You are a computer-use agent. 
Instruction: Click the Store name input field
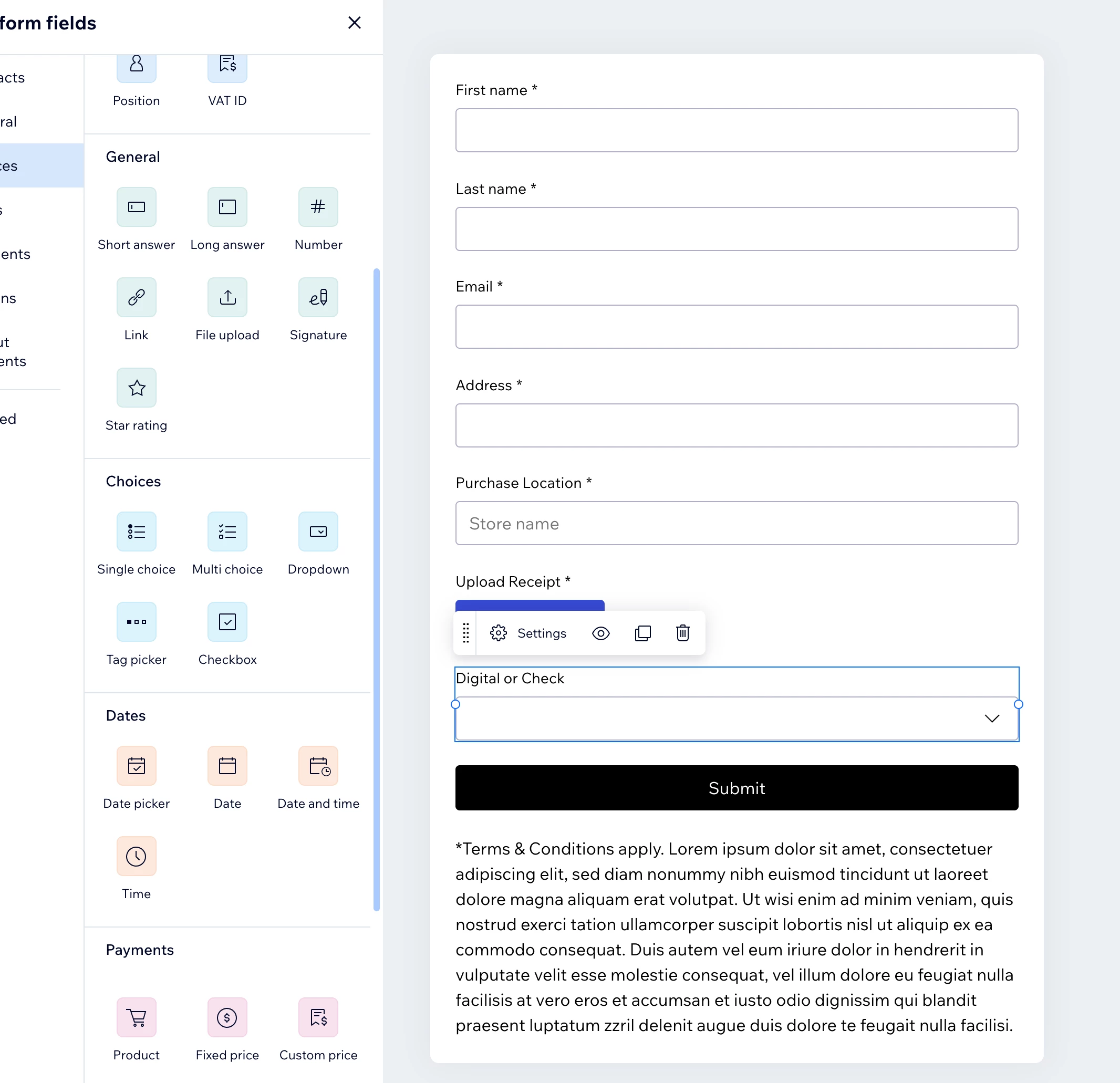(737, 523)
